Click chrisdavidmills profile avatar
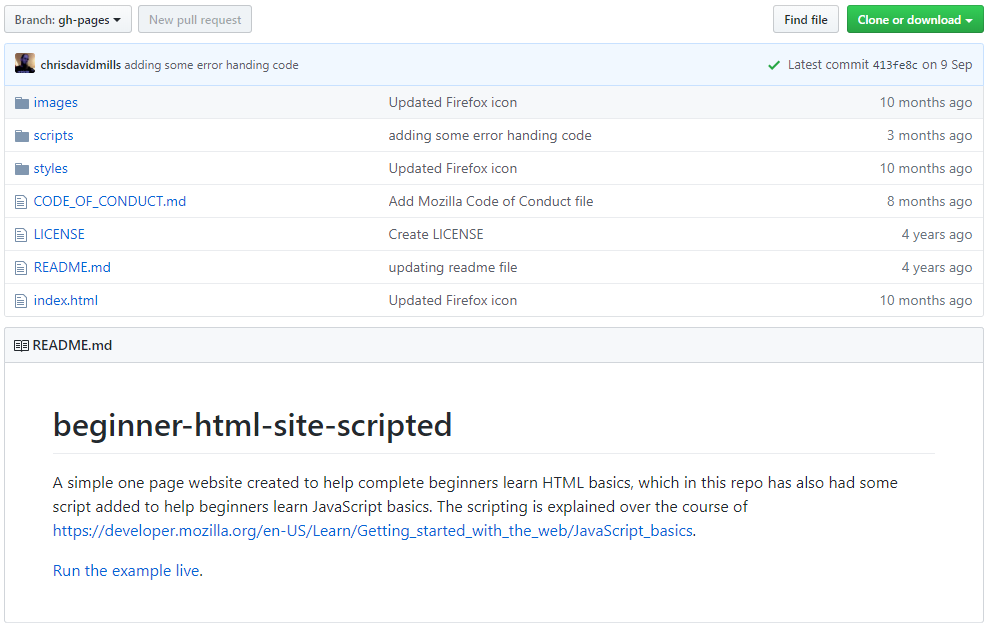989x629 pixels. (25, 63)
